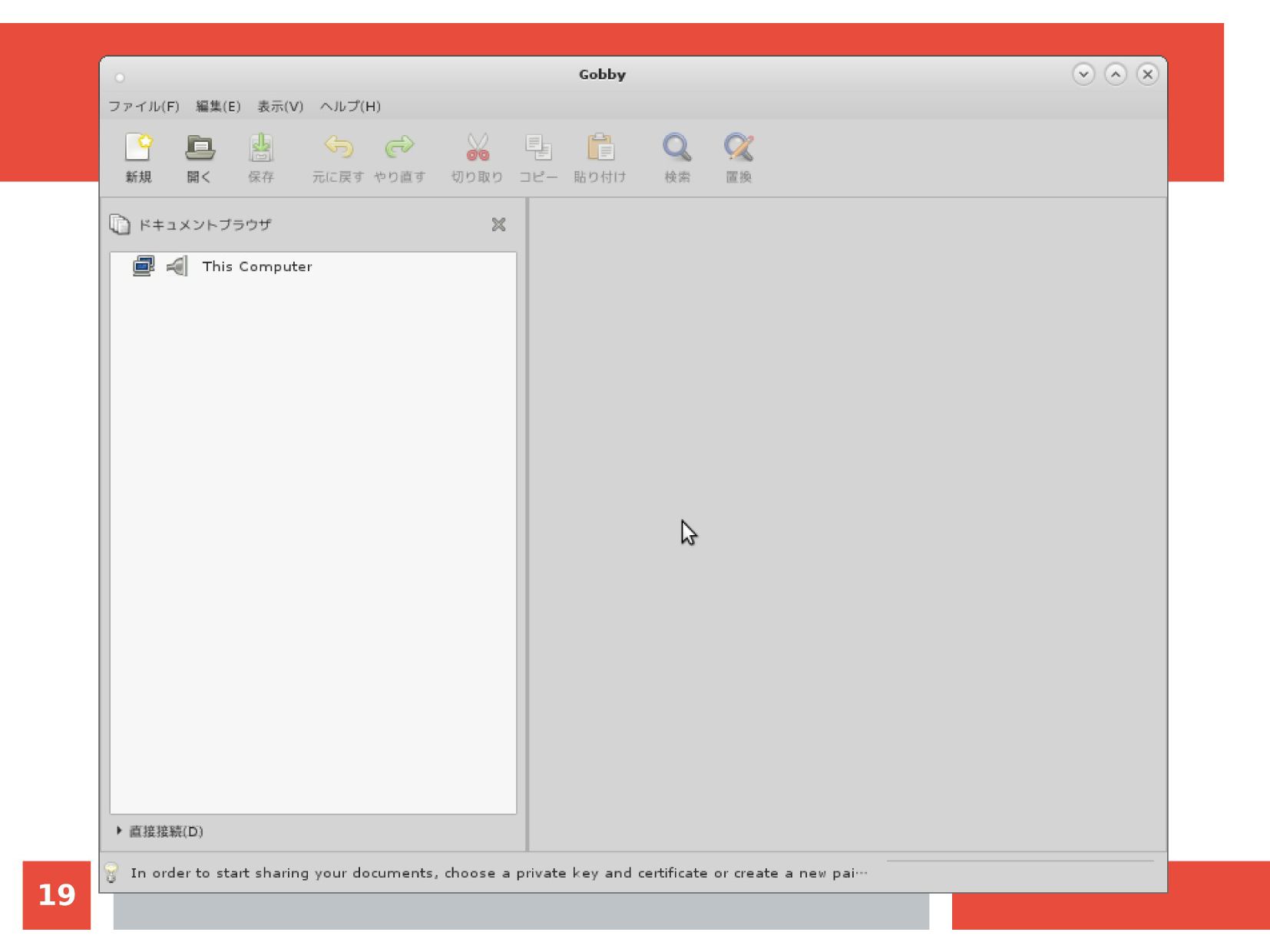
Task: Open the ヘルプ(H) menu
Action: pyautogui.click(x=351, y=106)
